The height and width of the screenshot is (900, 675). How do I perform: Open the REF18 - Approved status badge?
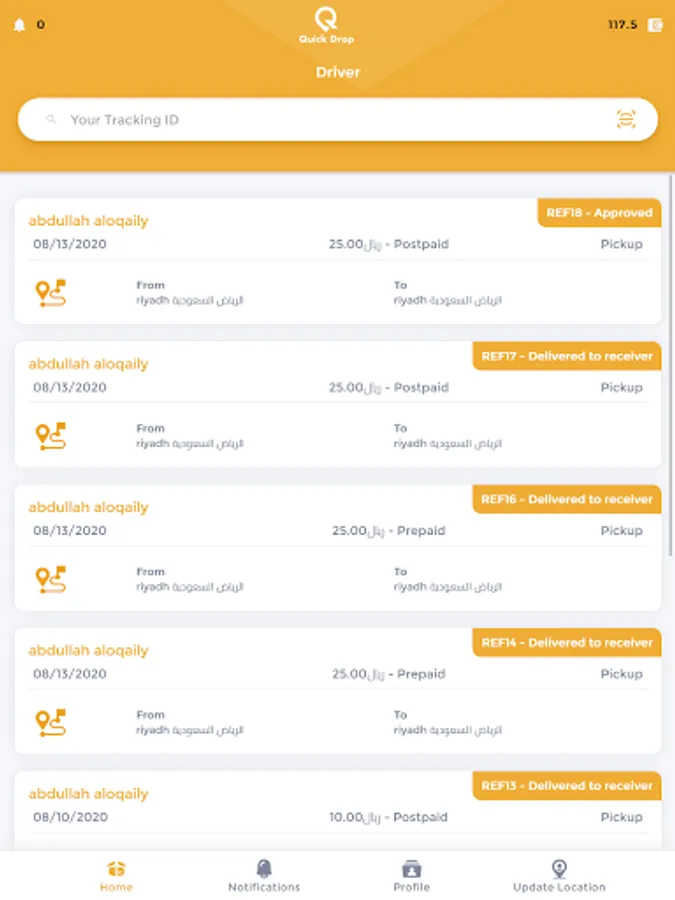click(599, 213)
